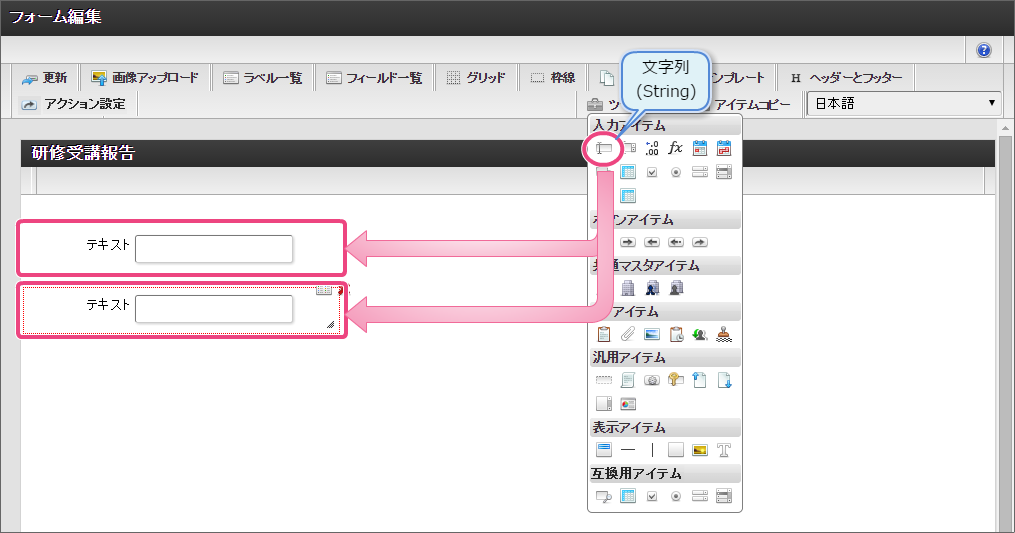Click the vertical scrollbar up arrow

click(1005, 128)
